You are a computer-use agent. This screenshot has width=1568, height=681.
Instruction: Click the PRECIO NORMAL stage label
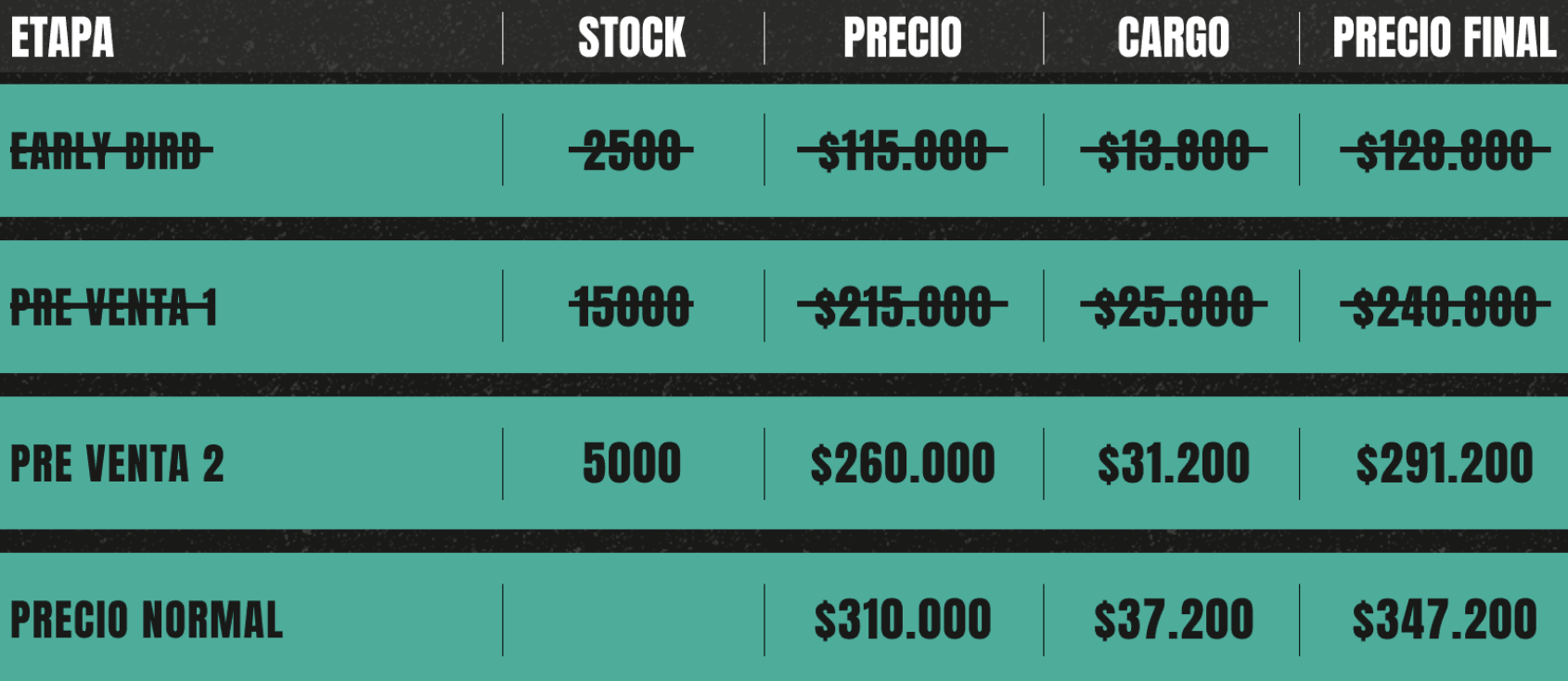(147, 620)
